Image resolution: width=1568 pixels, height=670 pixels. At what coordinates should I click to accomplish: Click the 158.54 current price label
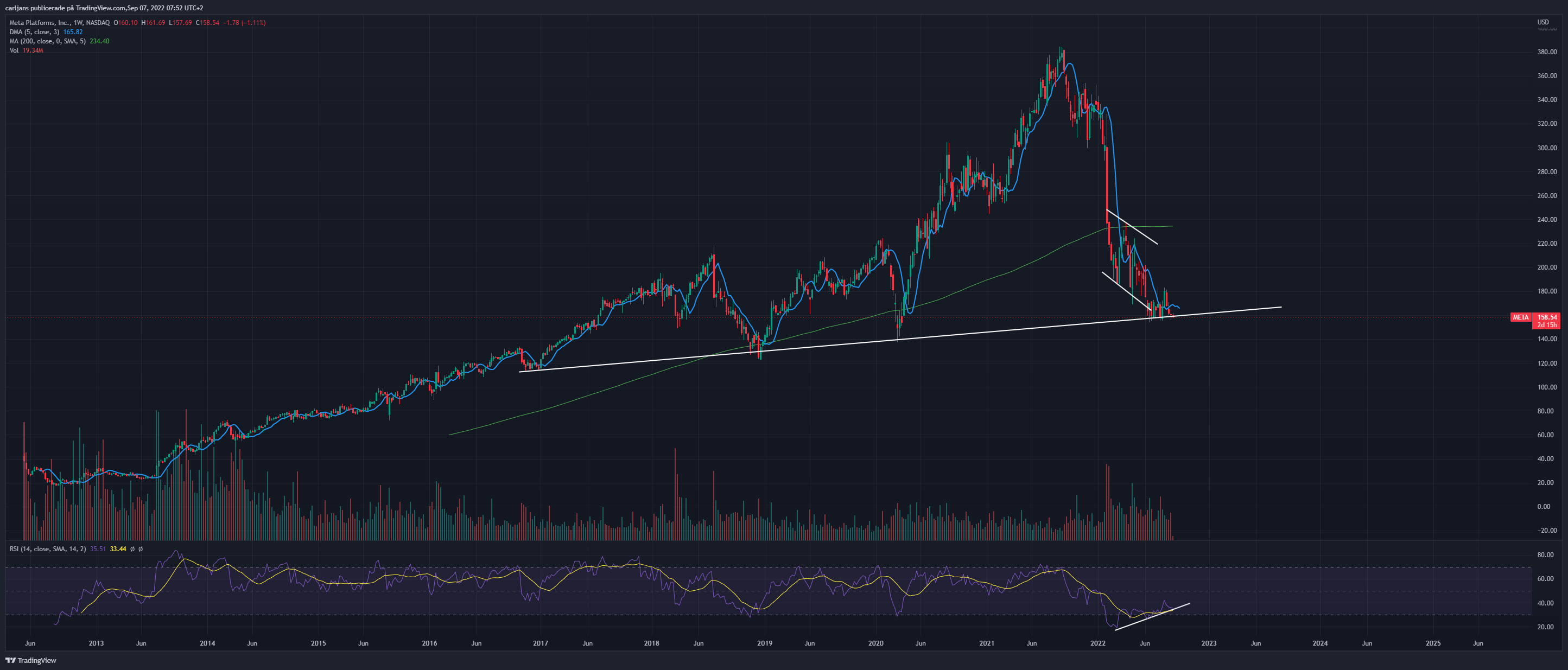[1547, 317]
